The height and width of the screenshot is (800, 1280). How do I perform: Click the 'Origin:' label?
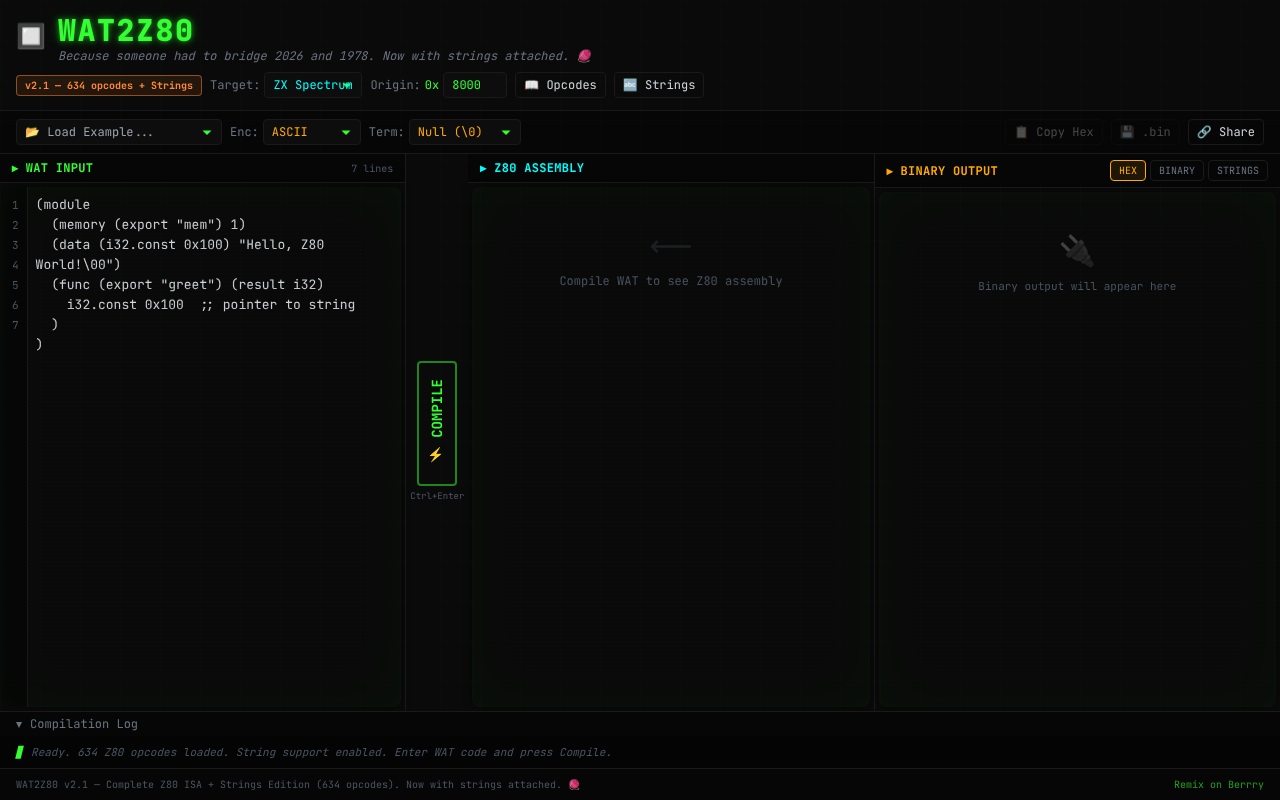396,85
